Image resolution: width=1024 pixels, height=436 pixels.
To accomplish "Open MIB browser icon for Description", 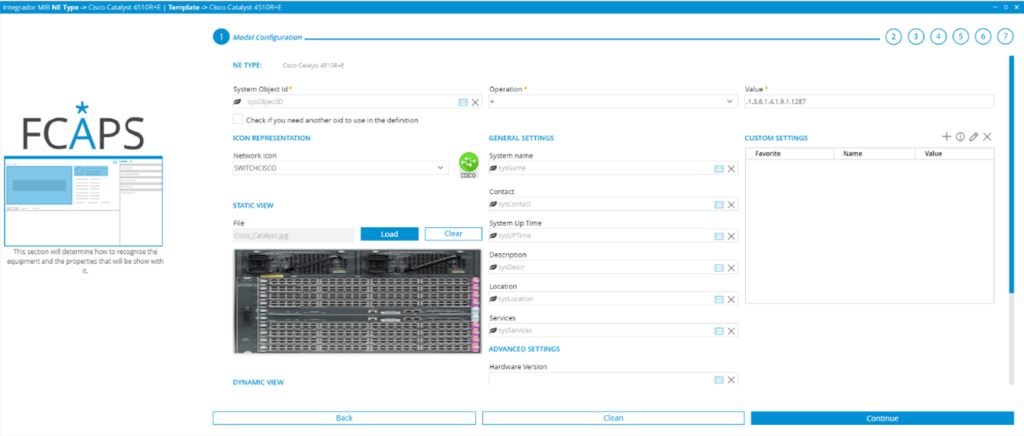I will pyautogui.click(x=718, y=268).
